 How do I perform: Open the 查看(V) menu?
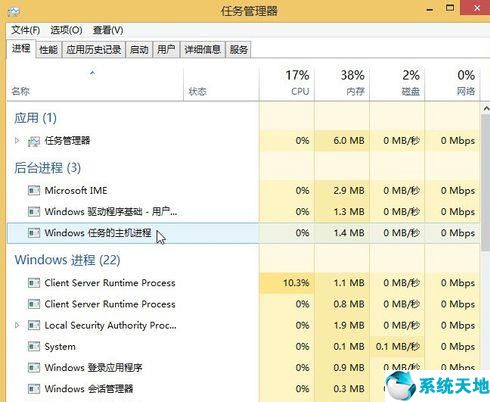[x=108, y=30]
